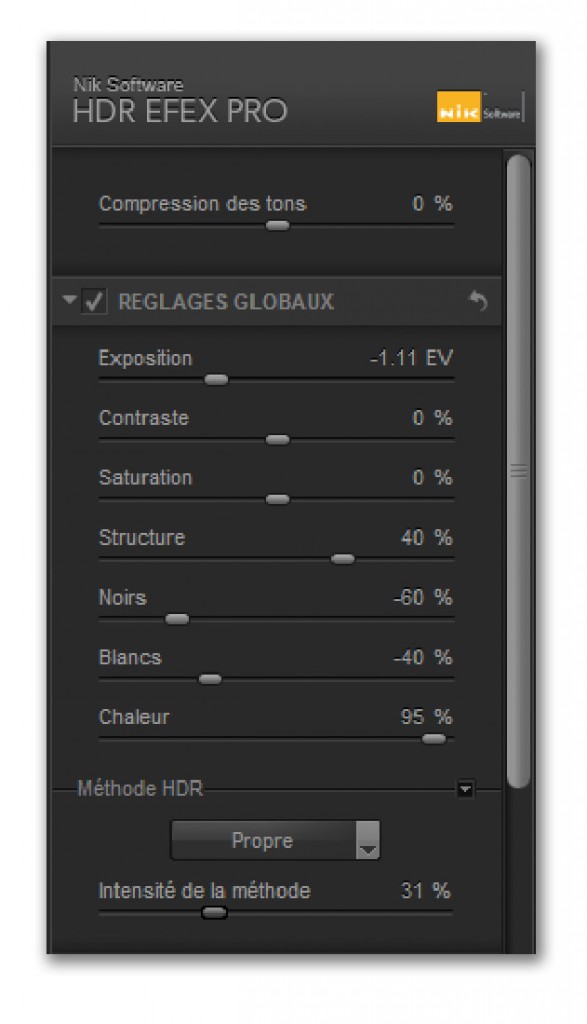Click the Chaleur slider handle
Screen dimensions: 587x1024
coord(434,739)
